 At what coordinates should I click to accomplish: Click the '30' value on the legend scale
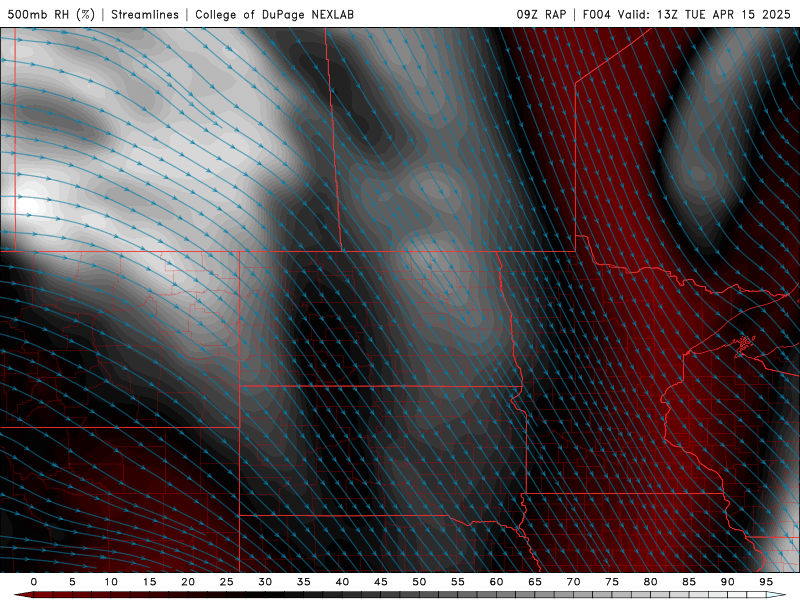pyautogui.click(x=265, y=582)
